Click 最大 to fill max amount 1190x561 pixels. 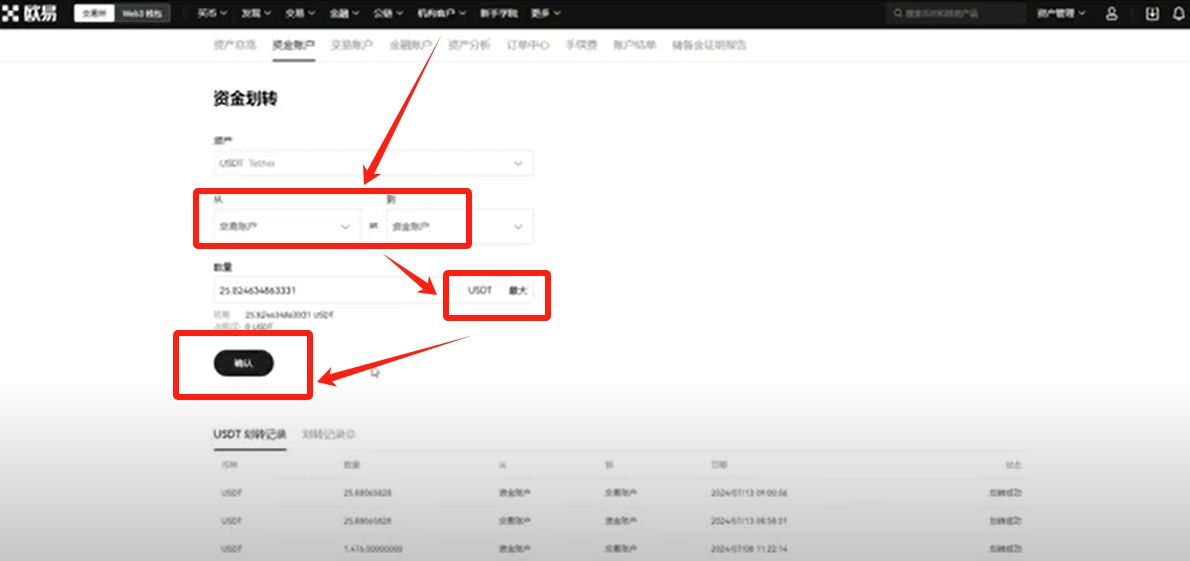(517, 290)
